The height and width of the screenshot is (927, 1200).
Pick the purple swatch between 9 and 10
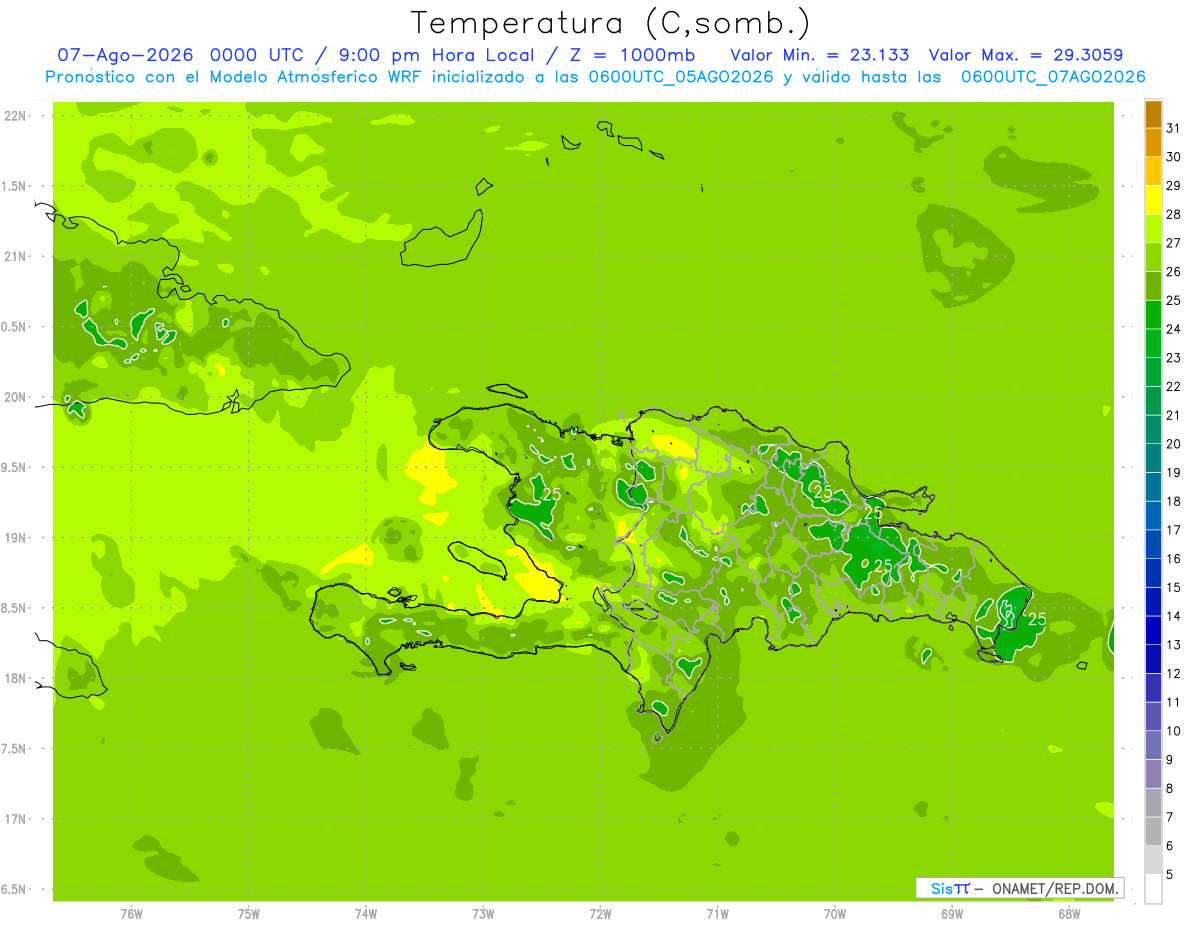[1153, 746]
